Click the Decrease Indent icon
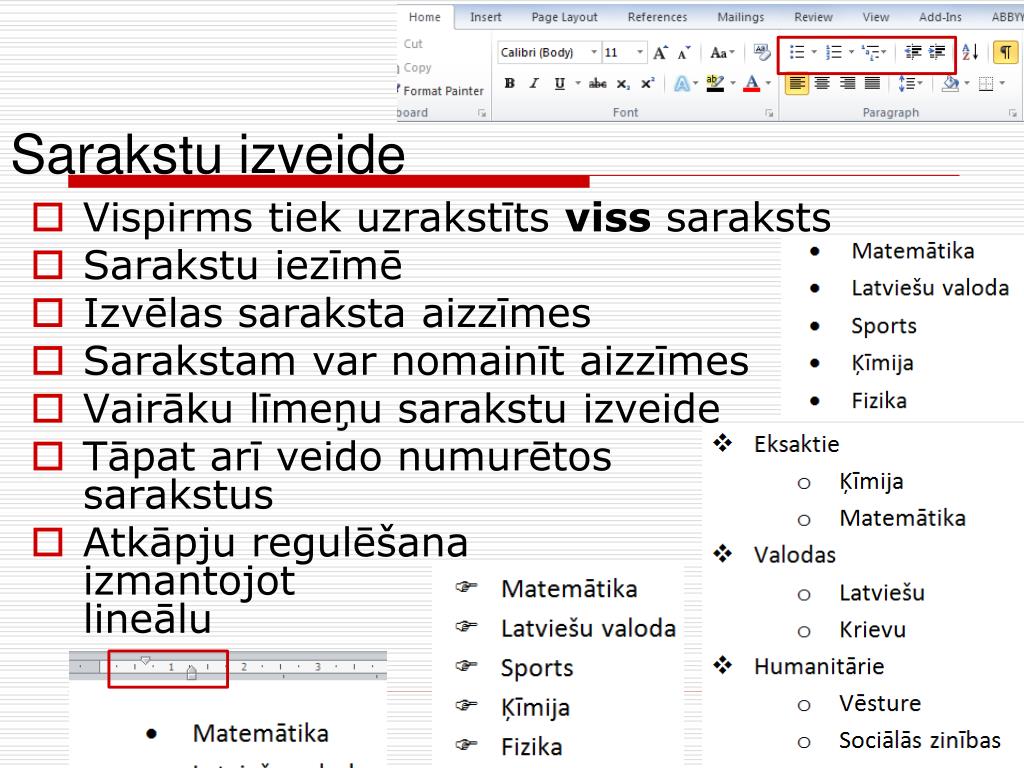Viewport: 1024px width, 768px height. 912,52
